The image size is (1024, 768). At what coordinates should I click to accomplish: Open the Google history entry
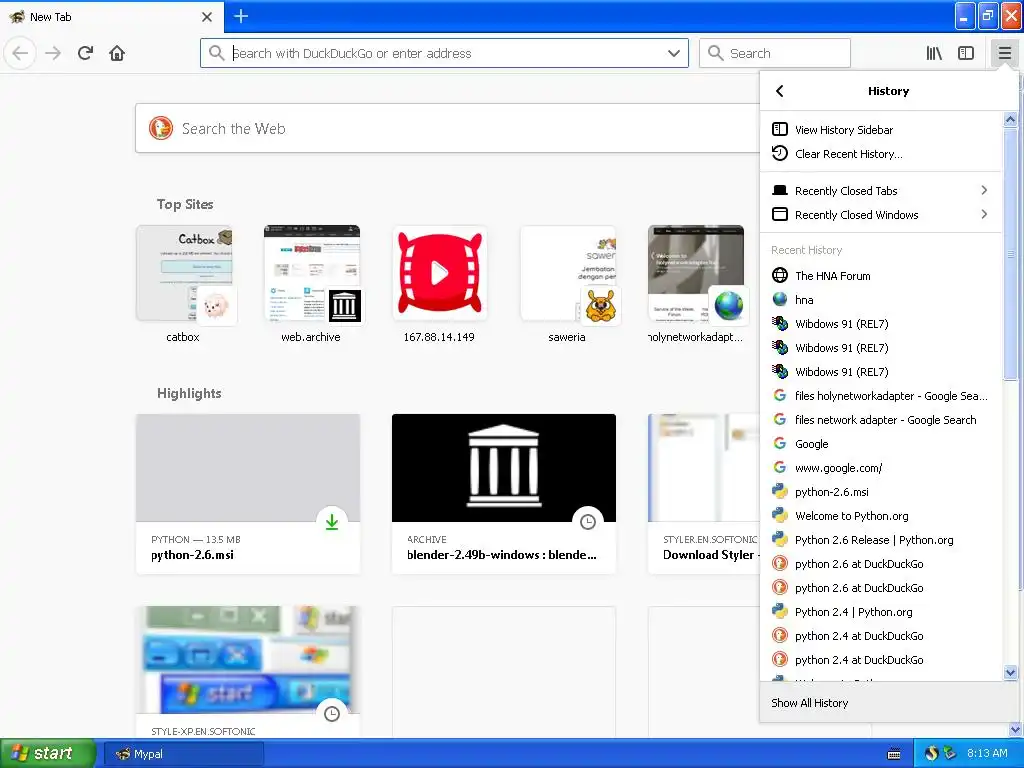880,444
